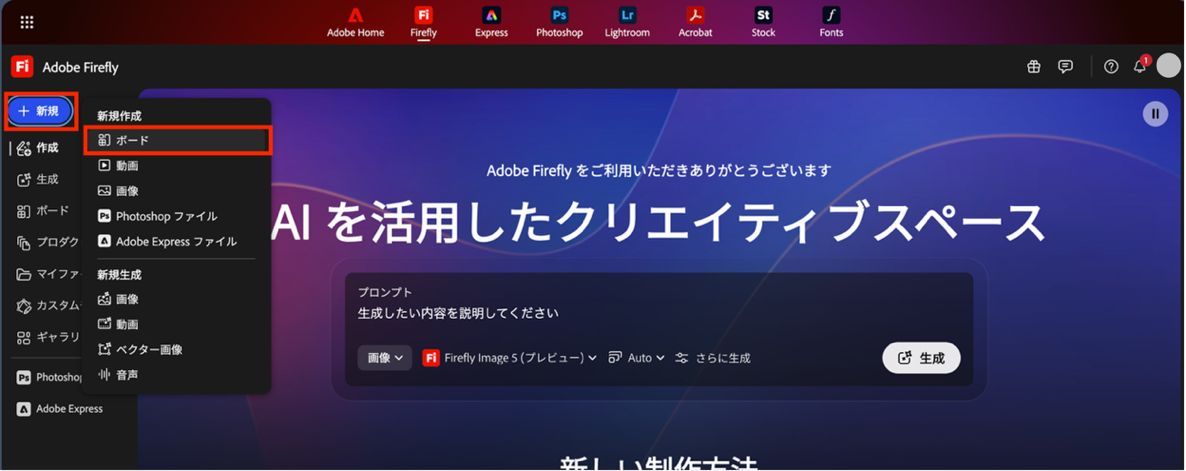Image resolution: width=1186 pixels, height=471 pixels.
Task: Open the feedback chat icon
Action: click(x=1065, y=67)
